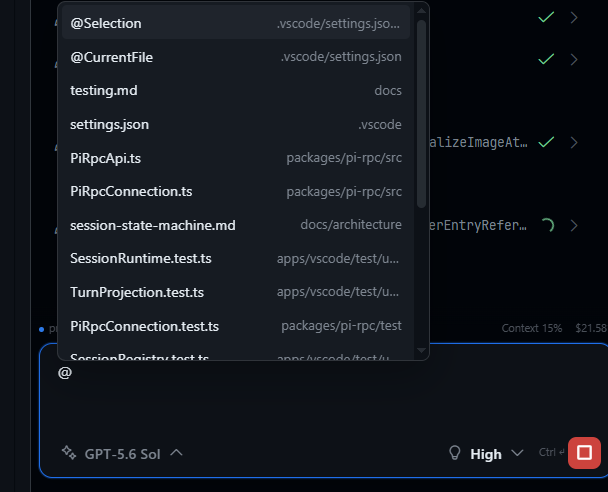Expand the erEntryRefer… row chevron
Viewport: 608px width, 492px height.
[574, 226]
